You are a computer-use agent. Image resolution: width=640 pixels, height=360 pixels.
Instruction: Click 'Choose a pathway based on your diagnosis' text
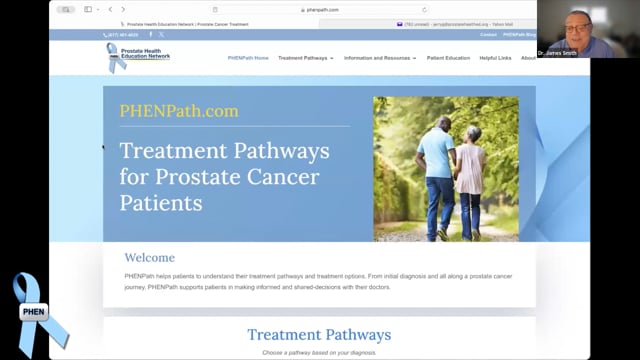click(319, 353)
